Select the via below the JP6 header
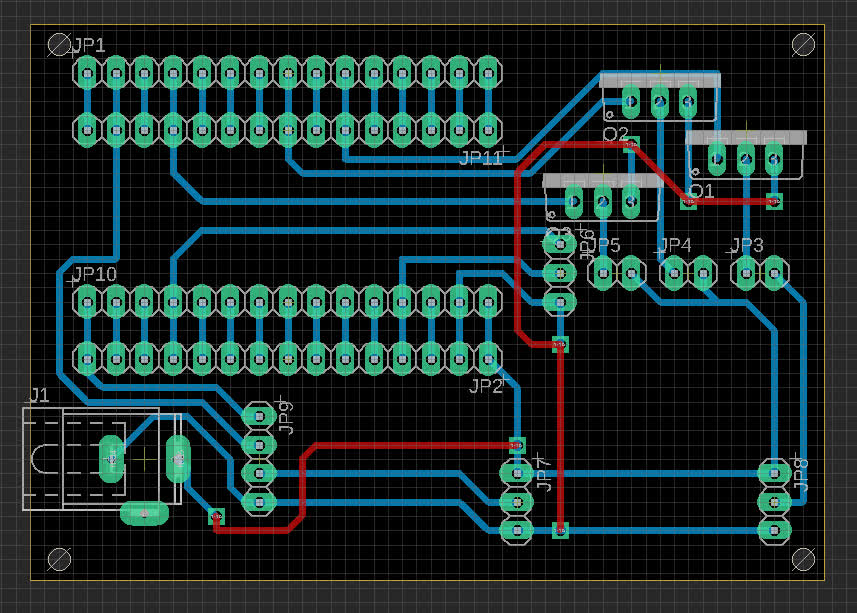Viewport: 857px width, 613px height. point(560,345)
